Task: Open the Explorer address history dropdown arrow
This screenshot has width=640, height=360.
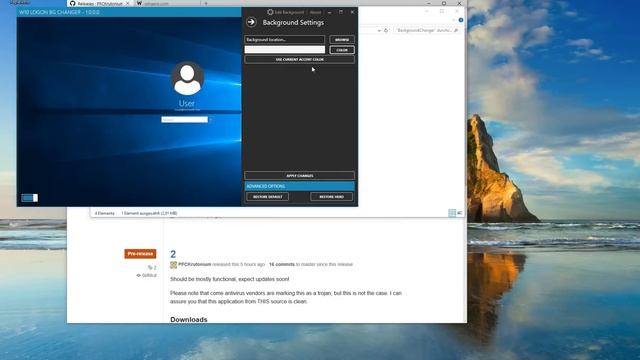Action: [x=379, y=30]
